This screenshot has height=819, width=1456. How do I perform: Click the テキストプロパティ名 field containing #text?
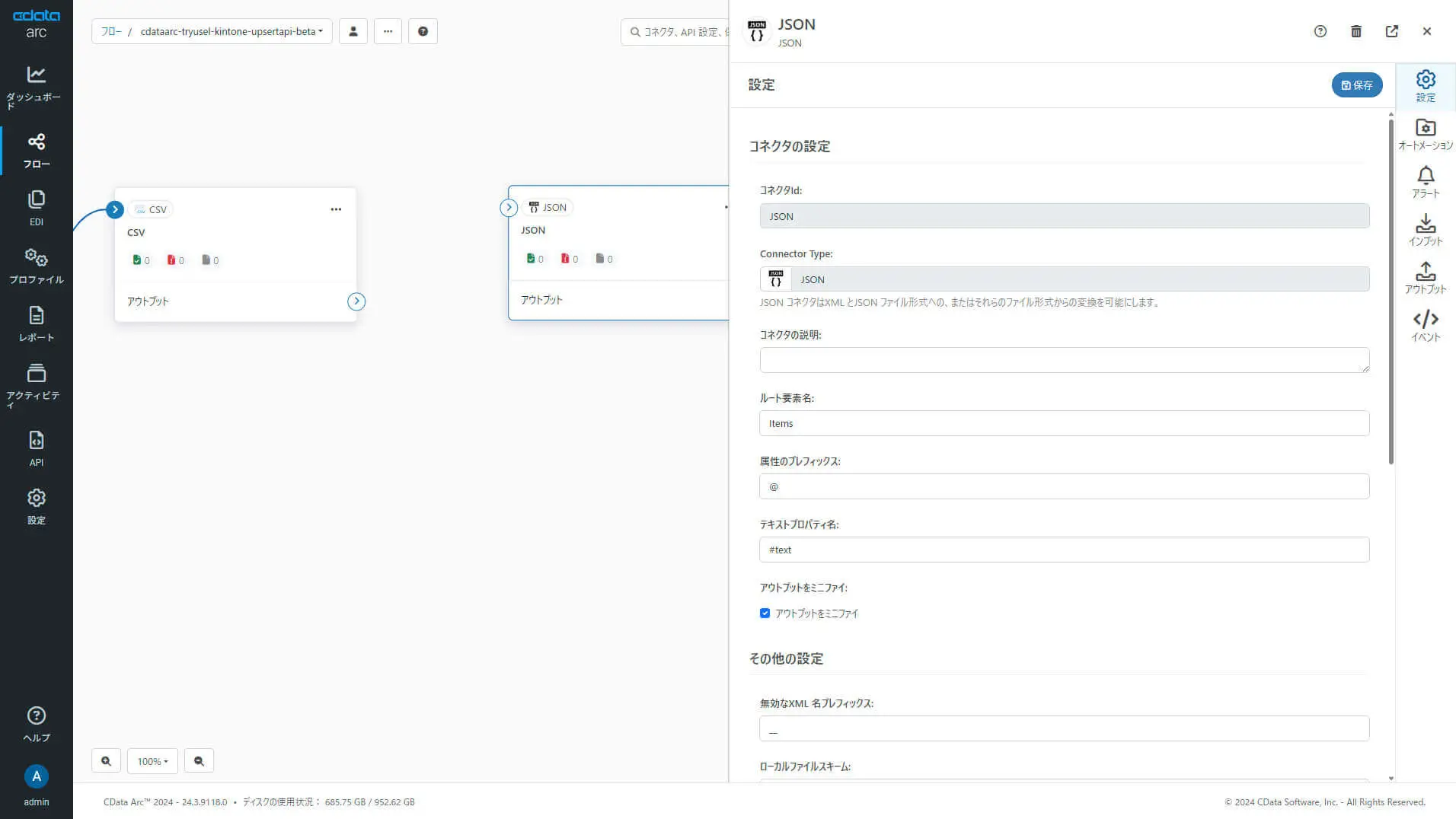[1064, 550]
